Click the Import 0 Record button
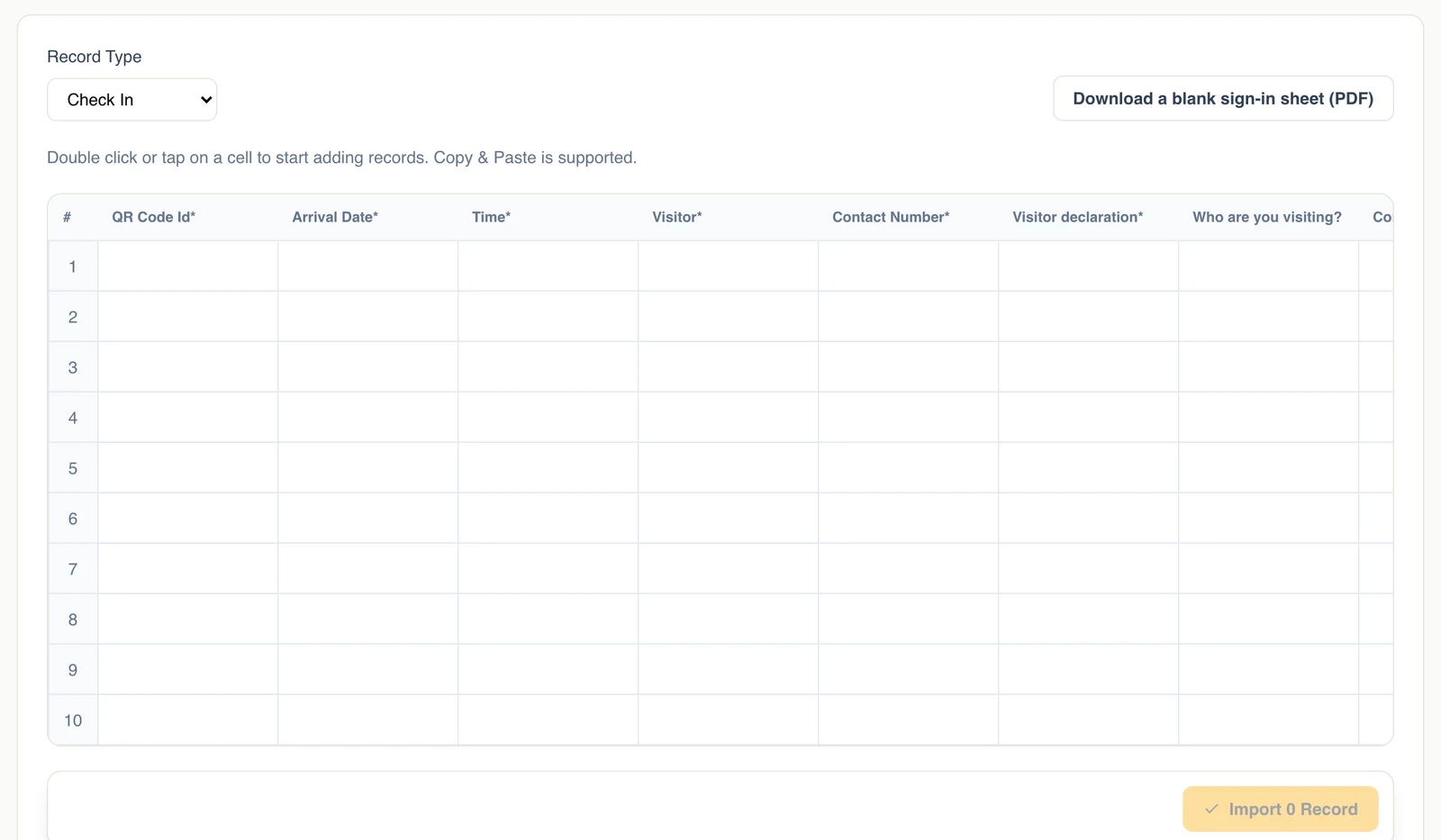This screenshot has height=840, width=1441. click(1280, 808)
